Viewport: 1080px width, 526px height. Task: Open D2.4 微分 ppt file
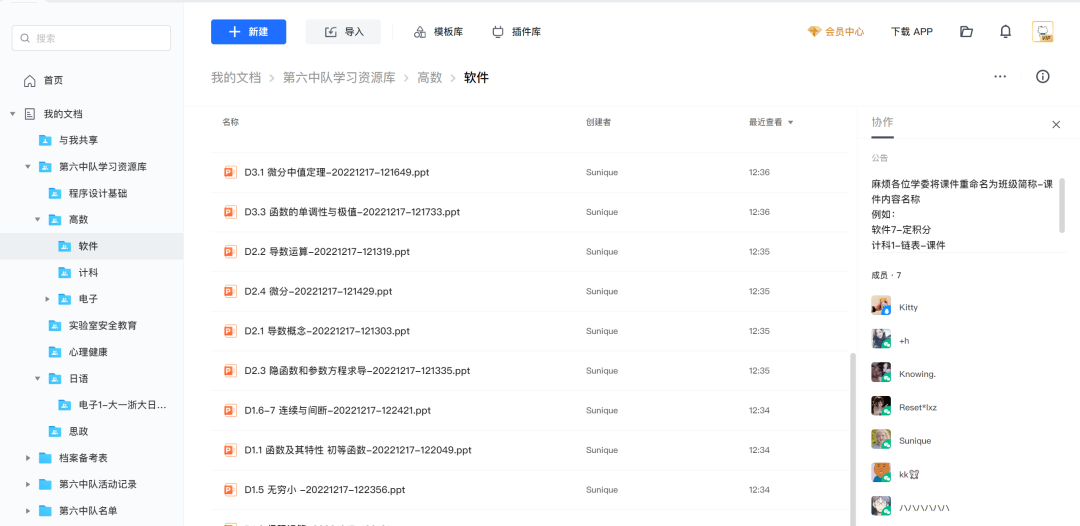[318, 291]
